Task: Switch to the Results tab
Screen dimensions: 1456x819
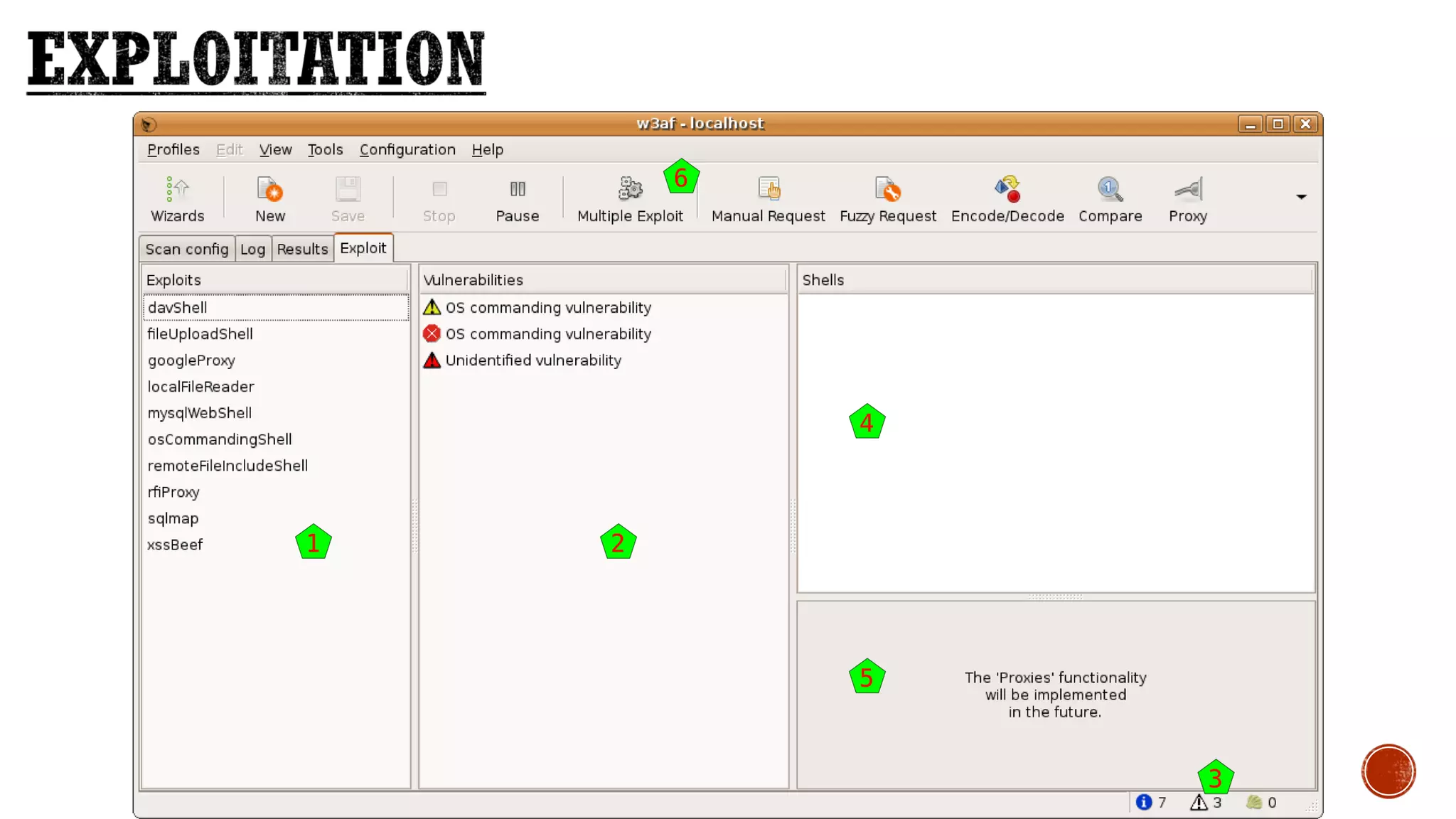Action: (302, 249)
